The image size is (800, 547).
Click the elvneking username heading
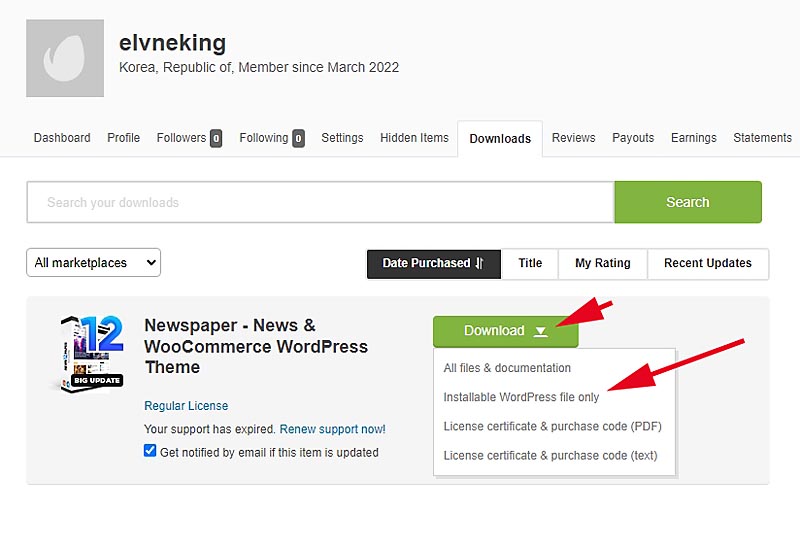[172, 42]
